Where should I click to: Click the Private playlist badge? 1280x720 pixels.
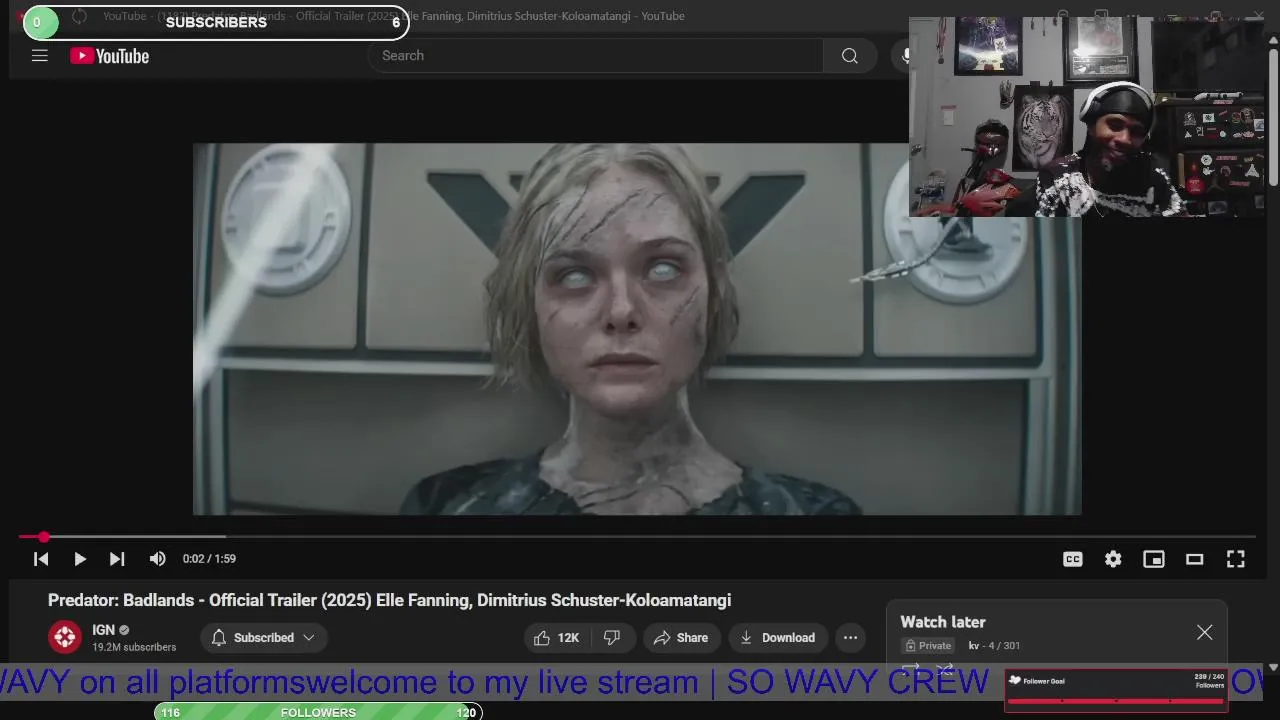(x=928, y=646)
